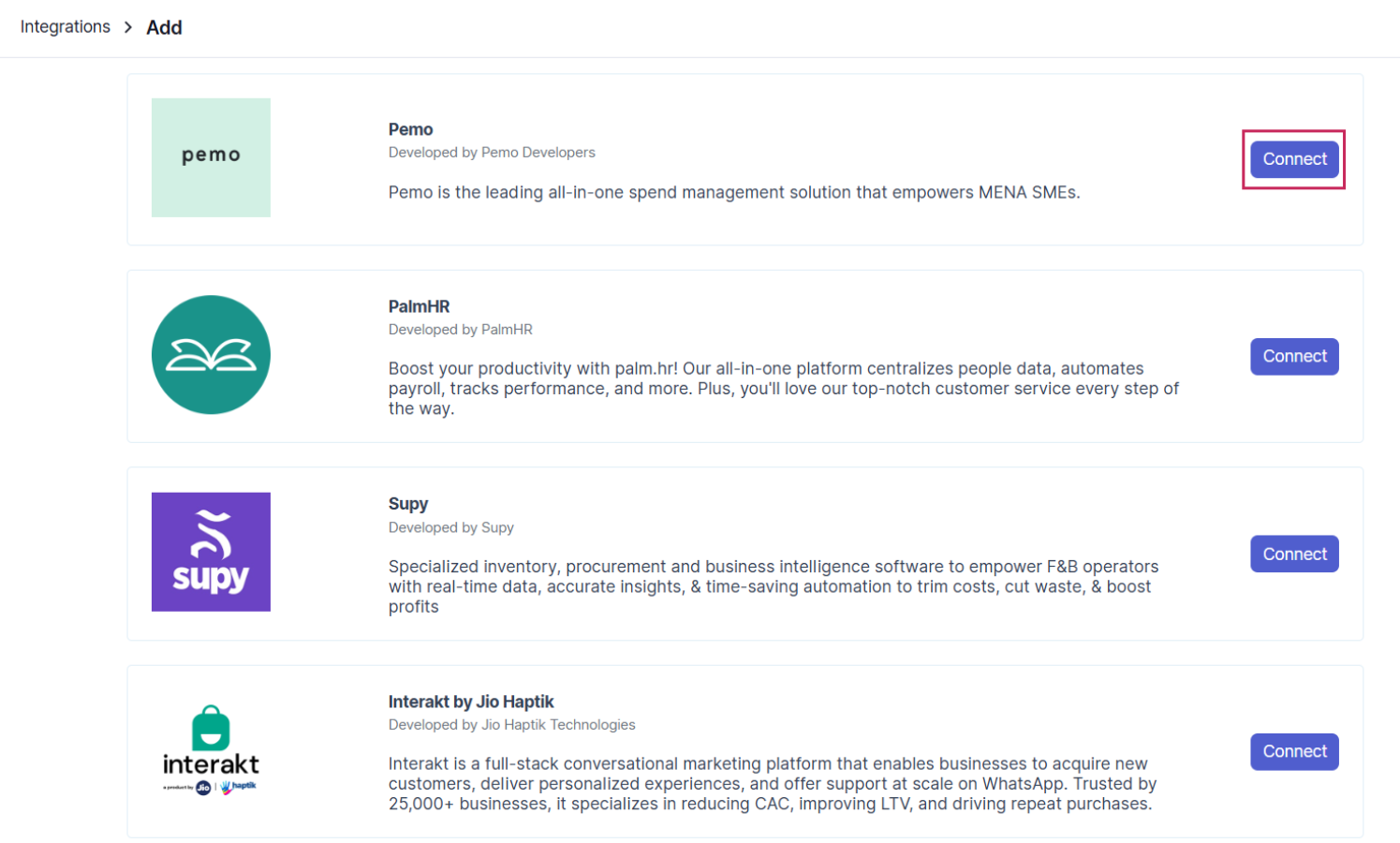Click 'Developed by PalmHR' text
The width and height of the screenshot is (1400, 843).
point(461,330)
